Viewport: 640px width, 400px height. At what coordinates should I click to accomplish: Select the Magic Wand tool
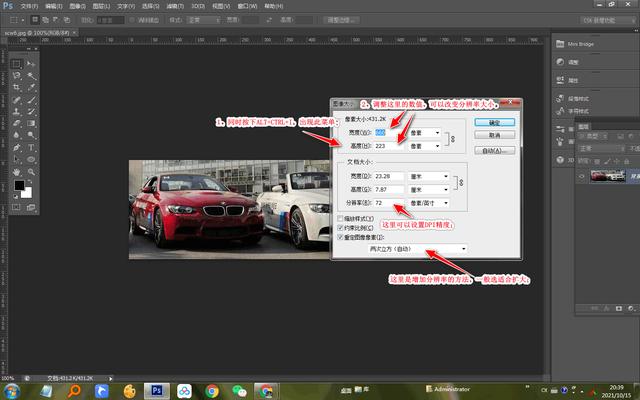click(31, 76)
